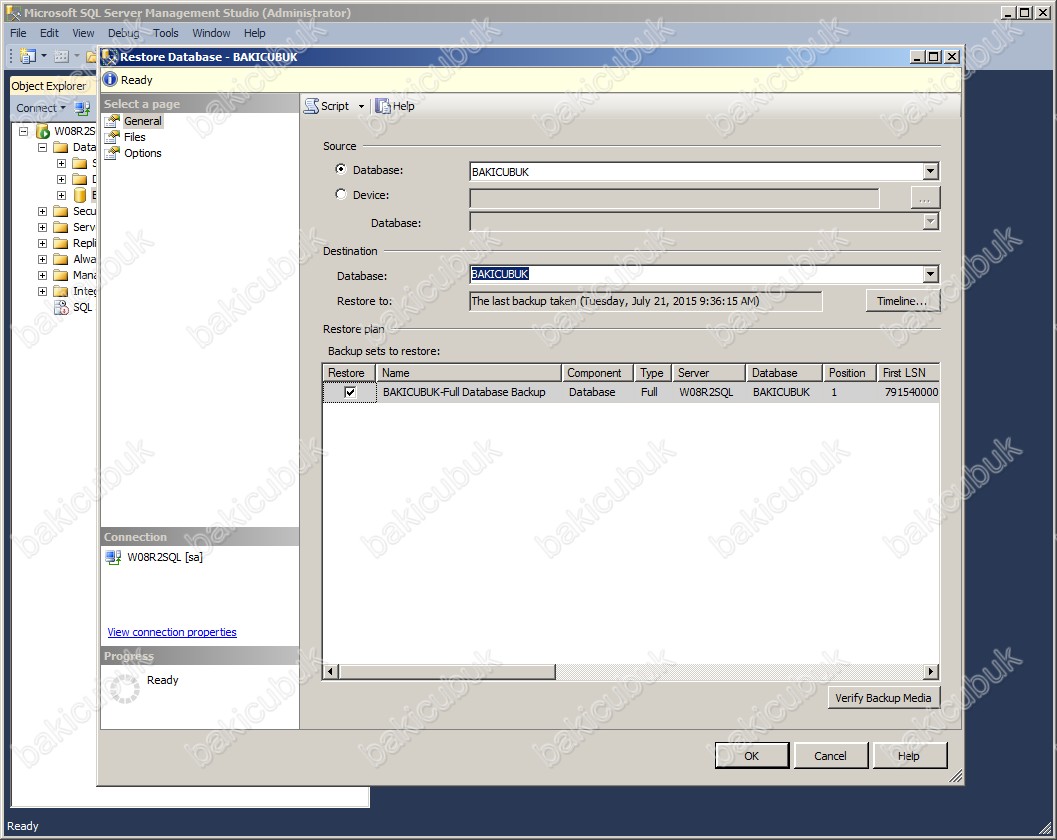Expand the Alwa folder node
Viewport: 1057px width, 840px height.
point(42,260)
